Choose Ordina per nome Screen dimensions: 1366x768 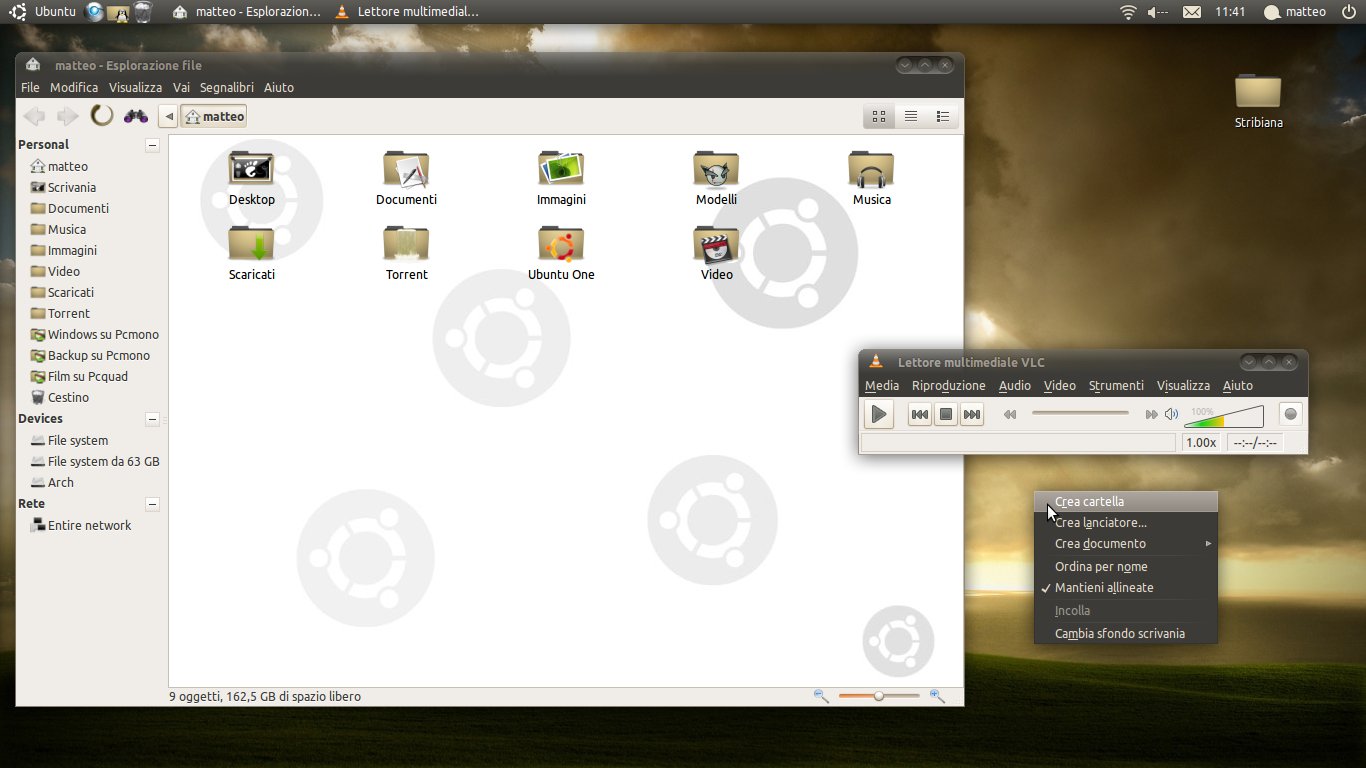click(1126, 567)
